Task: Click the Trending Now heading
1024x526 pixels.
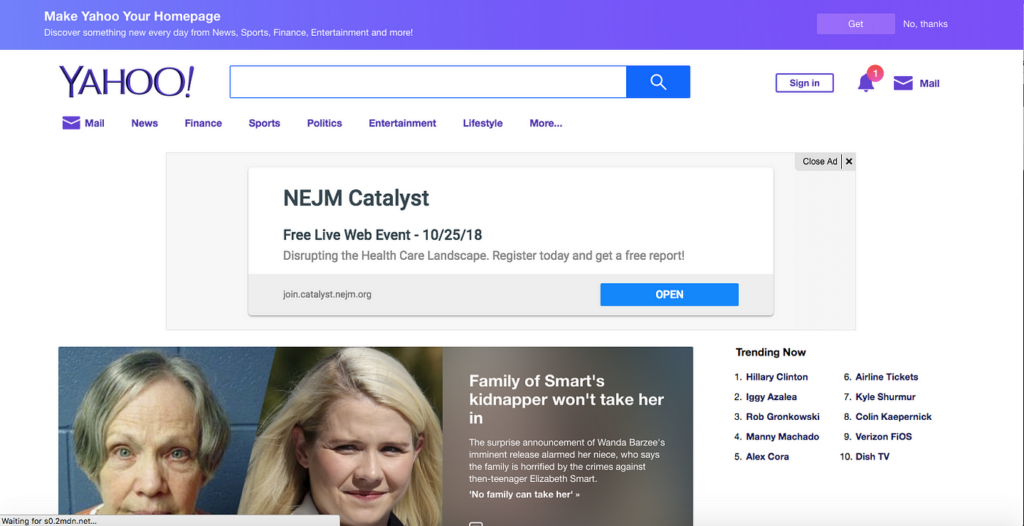Action: [x=771, y=352]
